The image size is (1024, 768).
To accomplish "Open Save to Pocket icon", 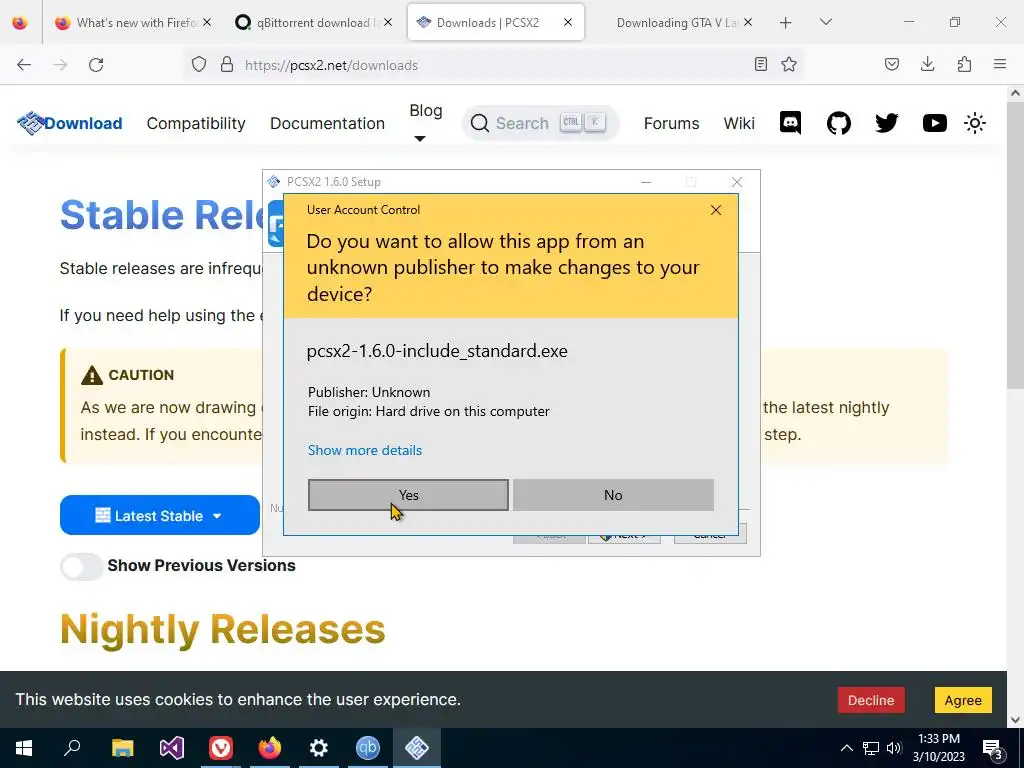I will tap(891, 64).
